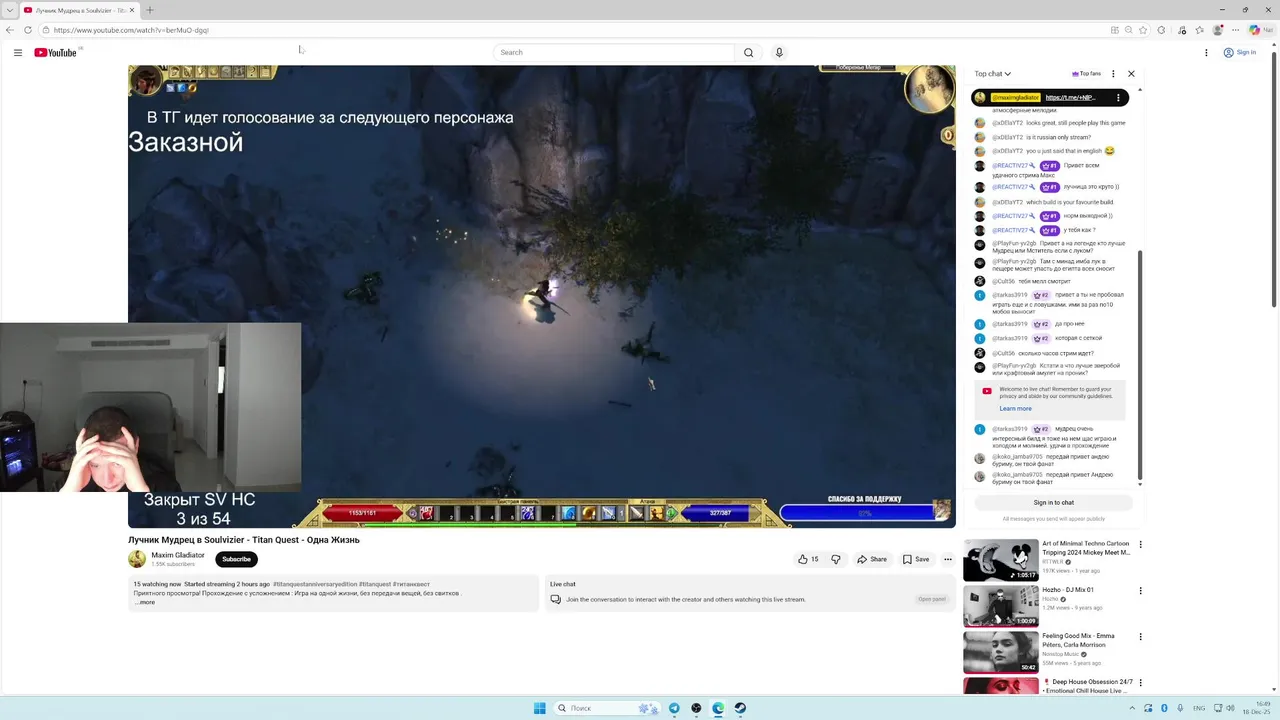The image size is (1280, 720).
Task: Open options for Deep House Obsession video
Action: (x=1140, y=682)
